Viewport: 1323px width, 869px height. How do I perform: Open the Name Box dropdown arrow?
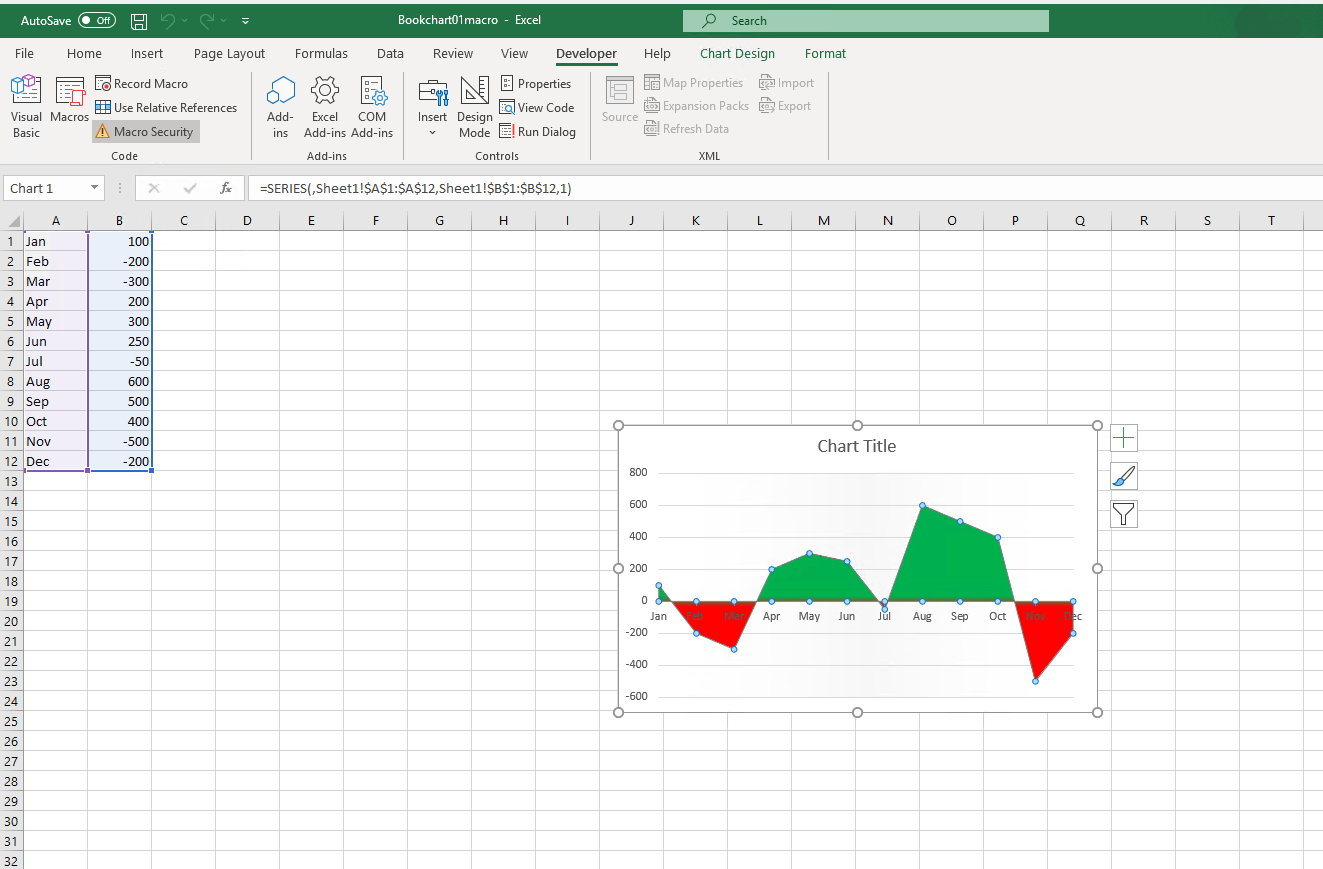pos(95,188)
